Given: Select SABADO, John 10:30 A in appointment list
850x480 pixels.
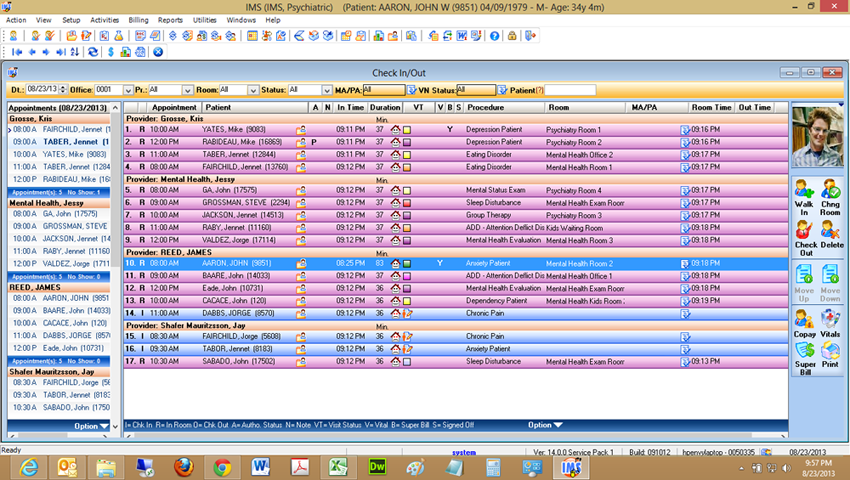Looking at the screenshot, I should (59, 407).
